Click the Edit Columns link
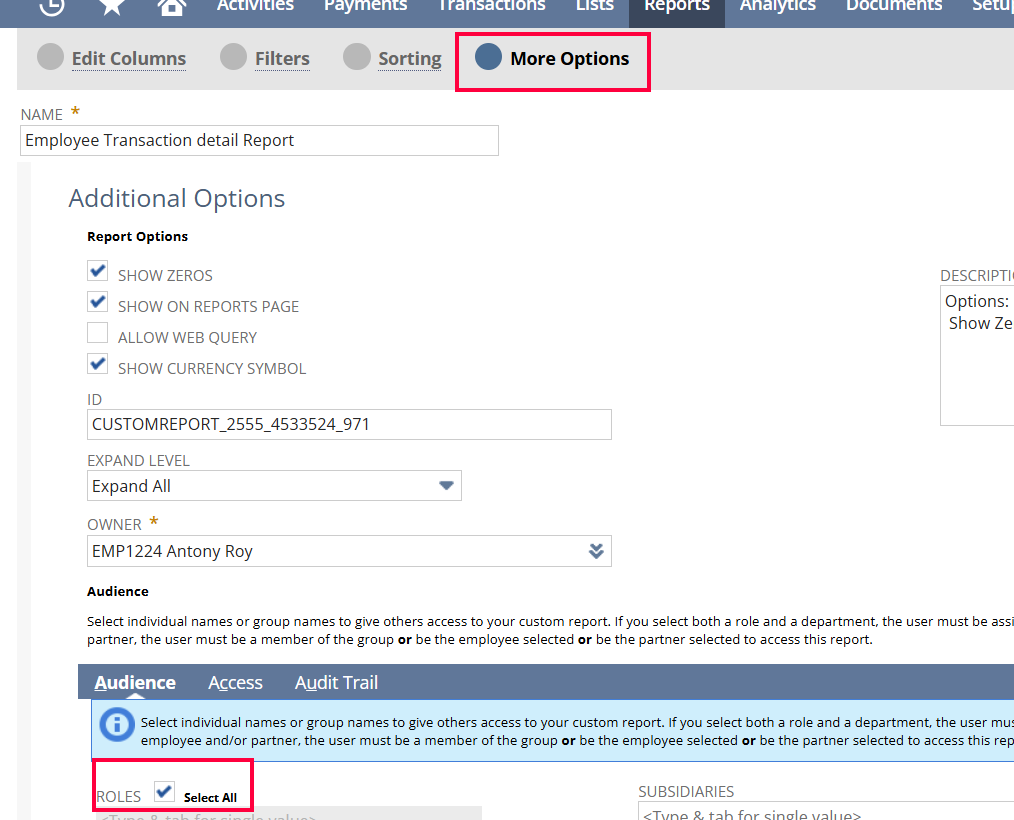This screenshot has width=1014, height=820. pos(128,59)
